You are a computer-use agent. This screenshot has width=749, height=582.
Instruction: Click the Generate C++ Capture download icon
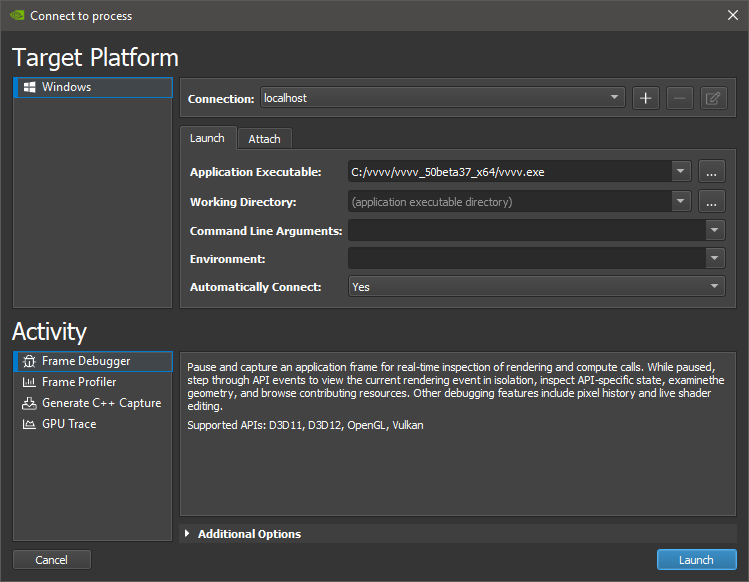coord(29,403)
